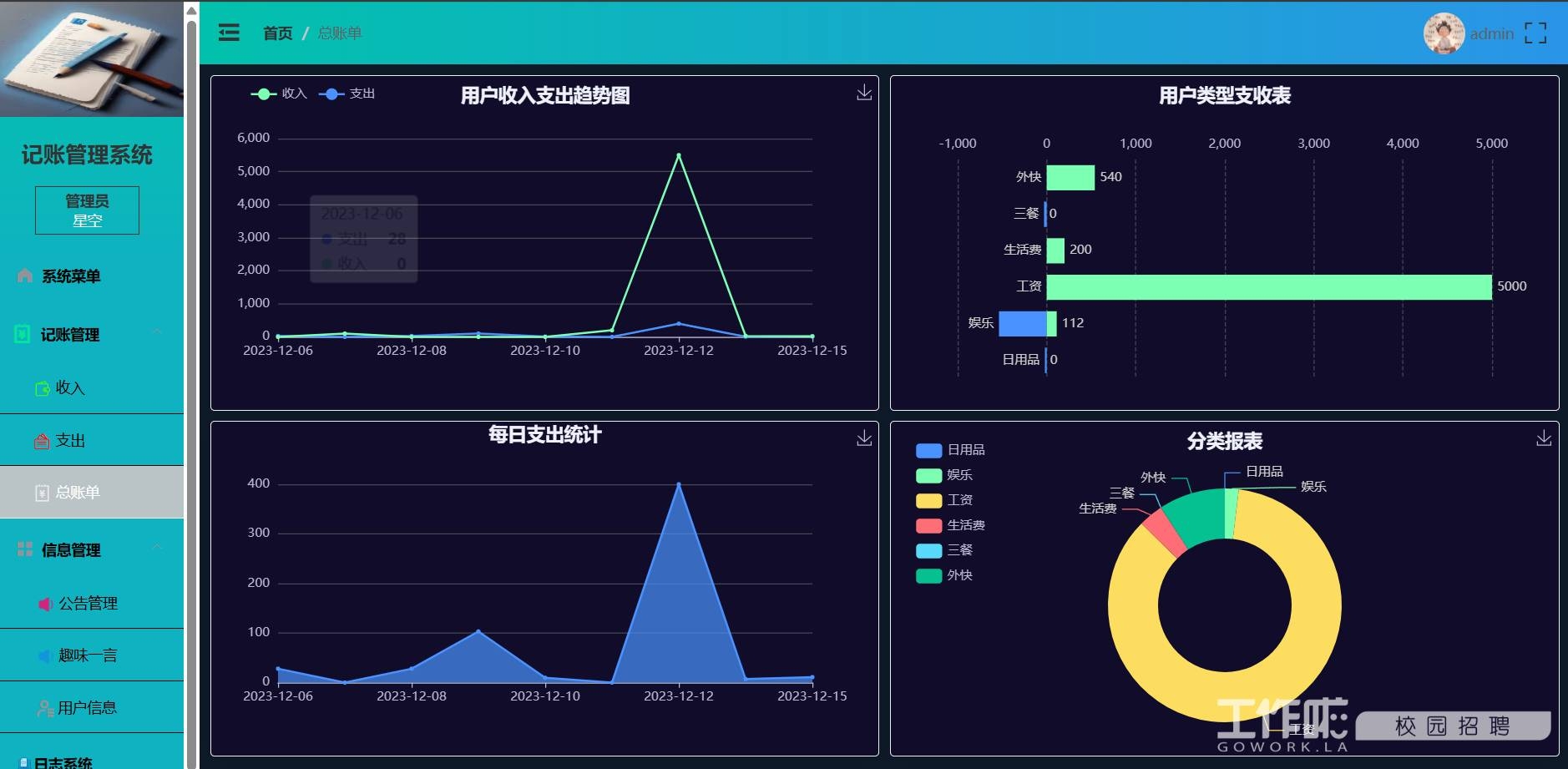Click the 总账单 breadcrumb text
This screenshot has width=1568, height=769.
click(340, 33)
